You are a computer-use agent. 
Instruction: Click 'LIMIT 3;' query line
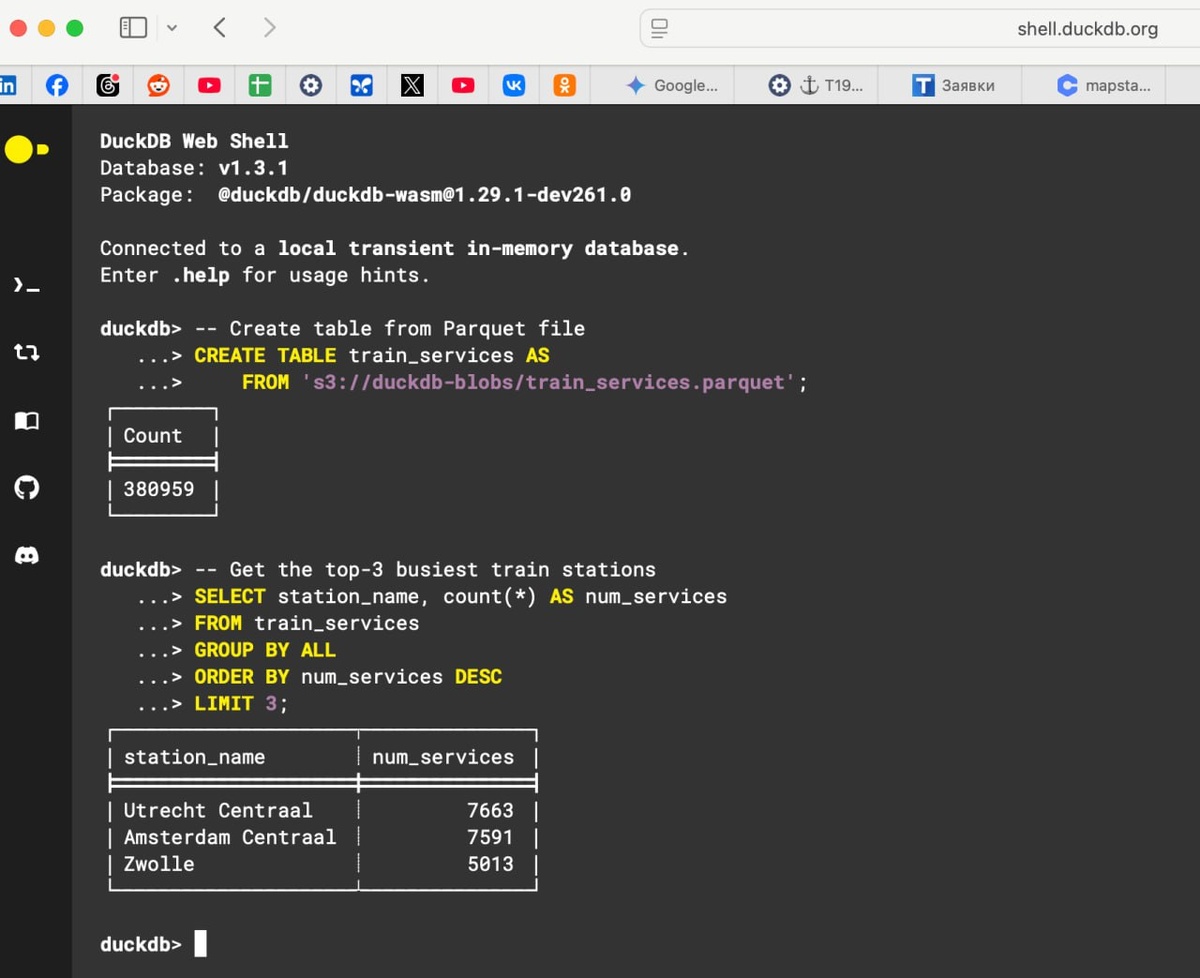pos(241,704)
